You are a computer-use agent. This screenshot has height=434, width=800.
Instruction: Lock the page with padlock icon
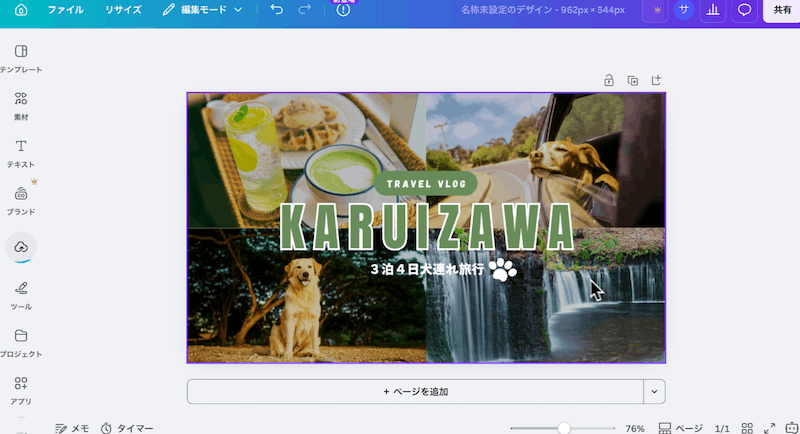(x=609, y=81)
